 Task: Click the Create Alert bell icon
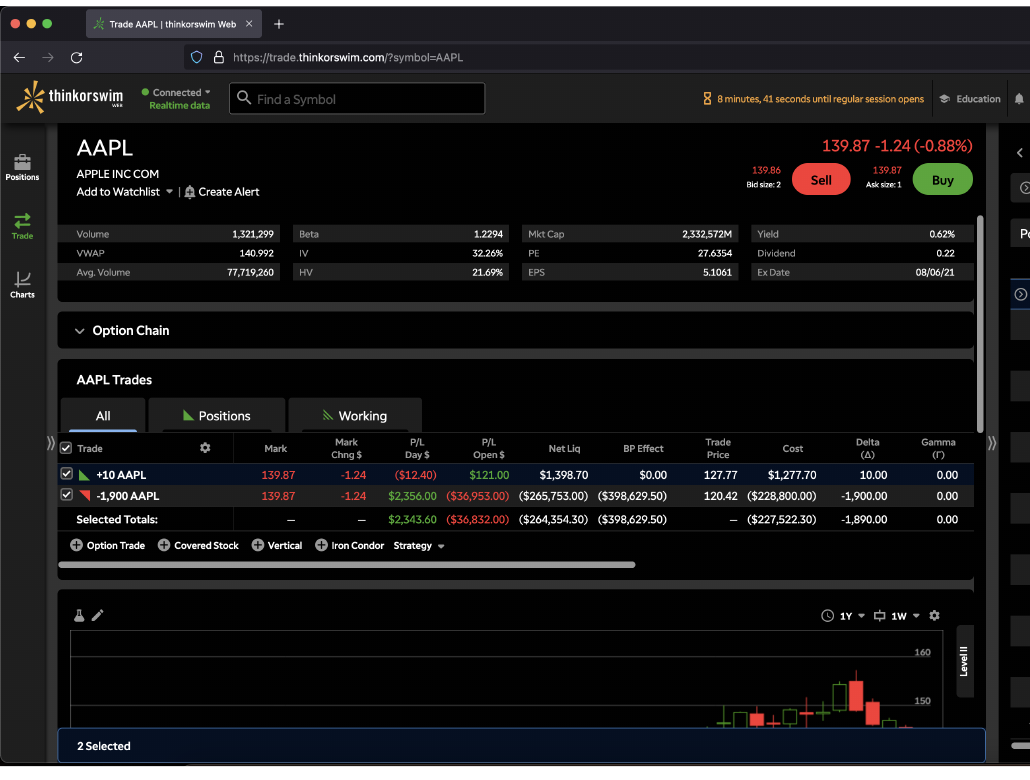[x=190, y=192]
